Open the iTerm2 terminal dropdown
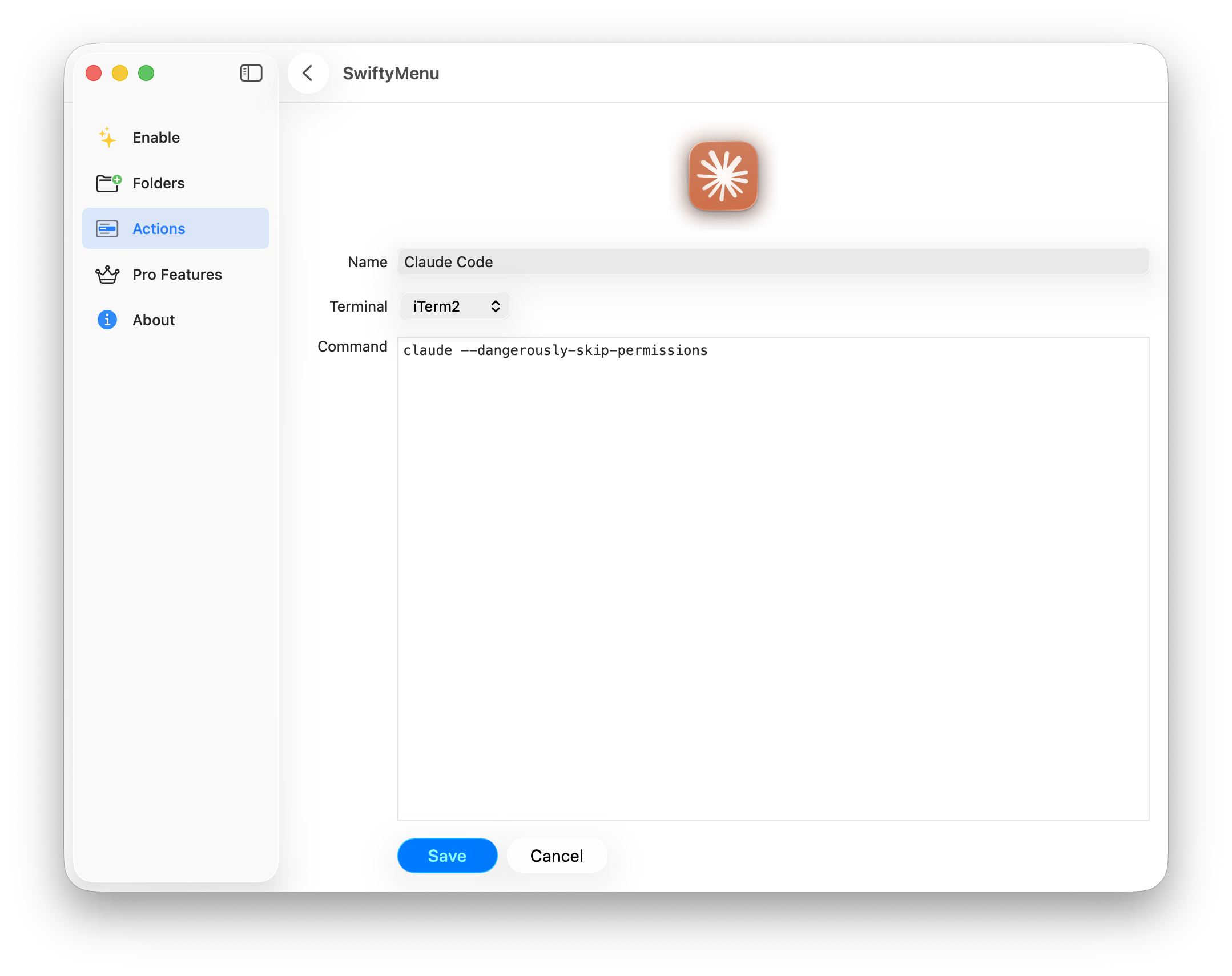The image size is (1232, 976). point(454,307)
